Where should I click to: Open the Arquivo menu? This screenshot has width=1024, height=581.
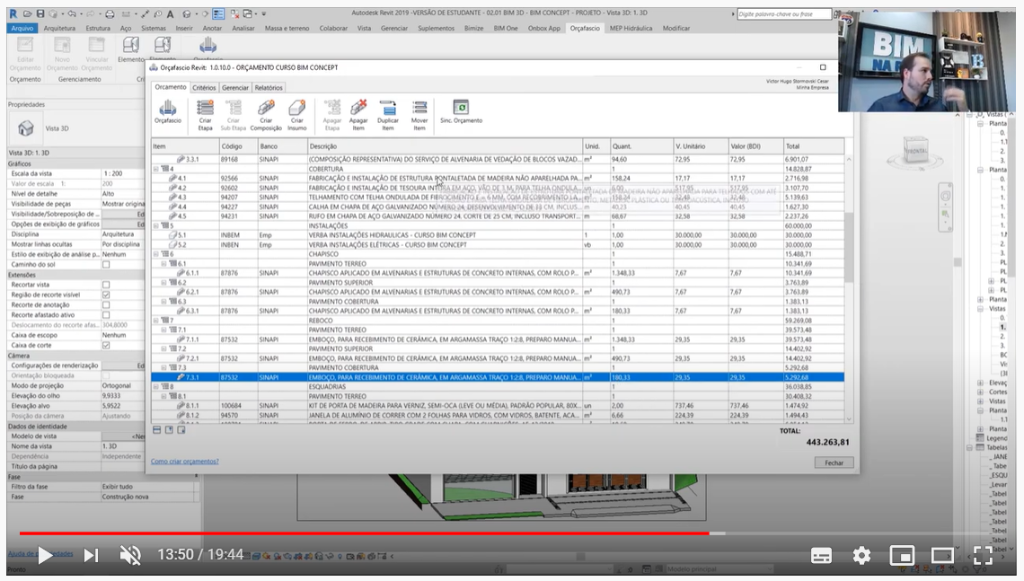[22, 28]
